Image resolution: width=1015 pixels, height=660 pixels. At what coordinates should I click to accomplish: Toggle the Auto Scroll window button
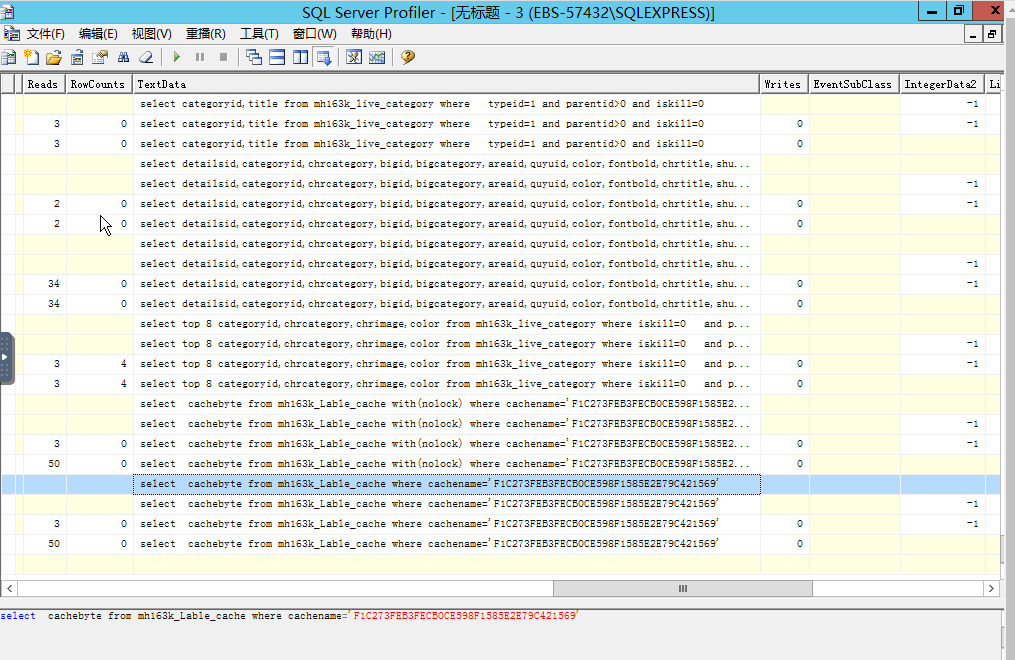tap(324, 57)
